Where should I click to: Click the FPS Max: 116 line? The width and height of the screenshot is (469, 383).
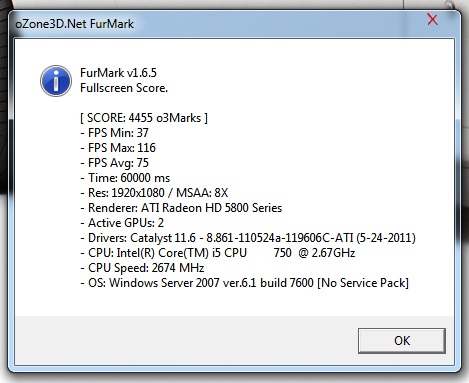pyautogui.click(x=118, y=148)
